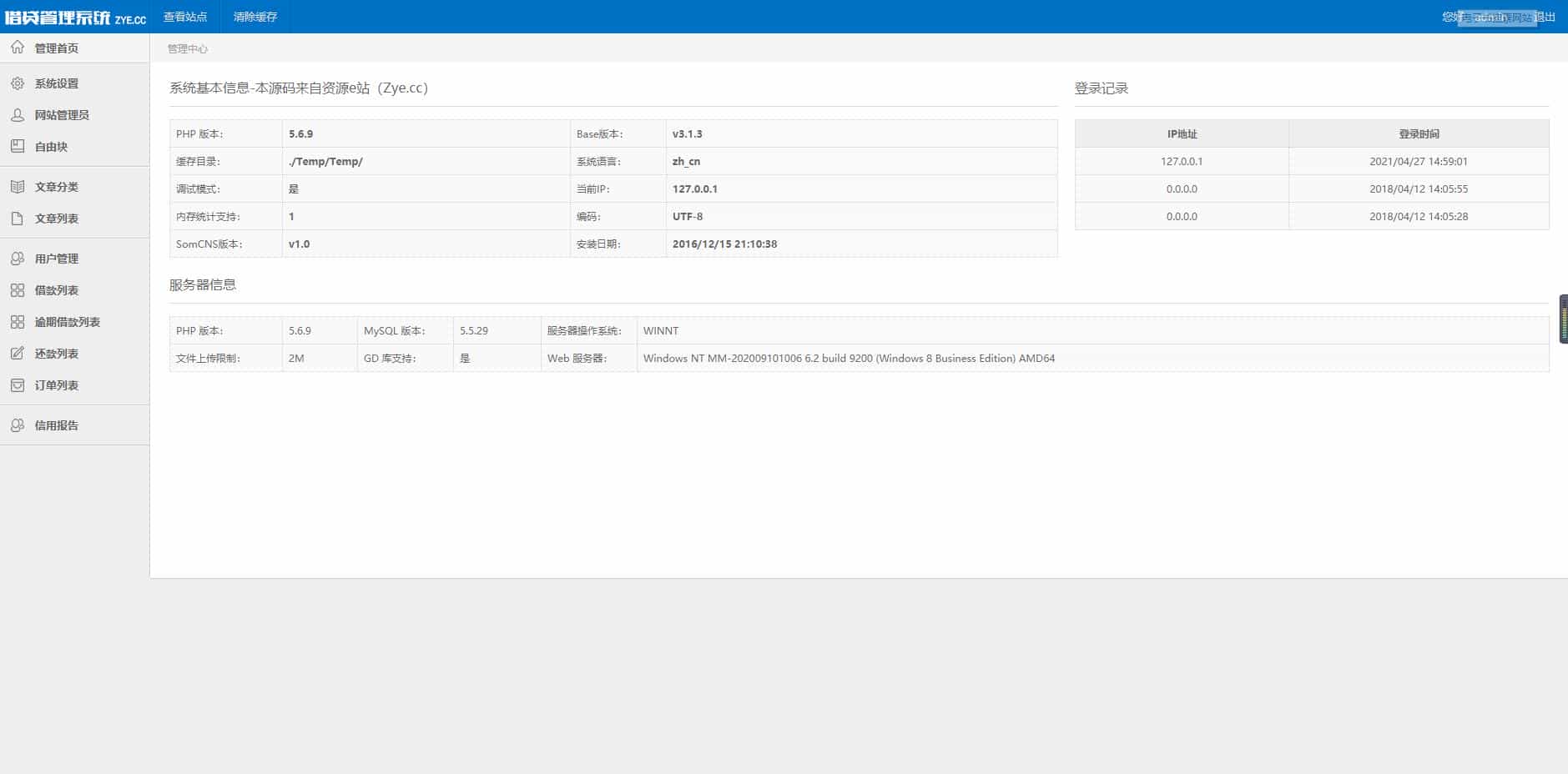Click the grid icon next to 逾期借款列表
Image resolution: width=1568 pixels, height=774 pixels.
click(18, 322)
